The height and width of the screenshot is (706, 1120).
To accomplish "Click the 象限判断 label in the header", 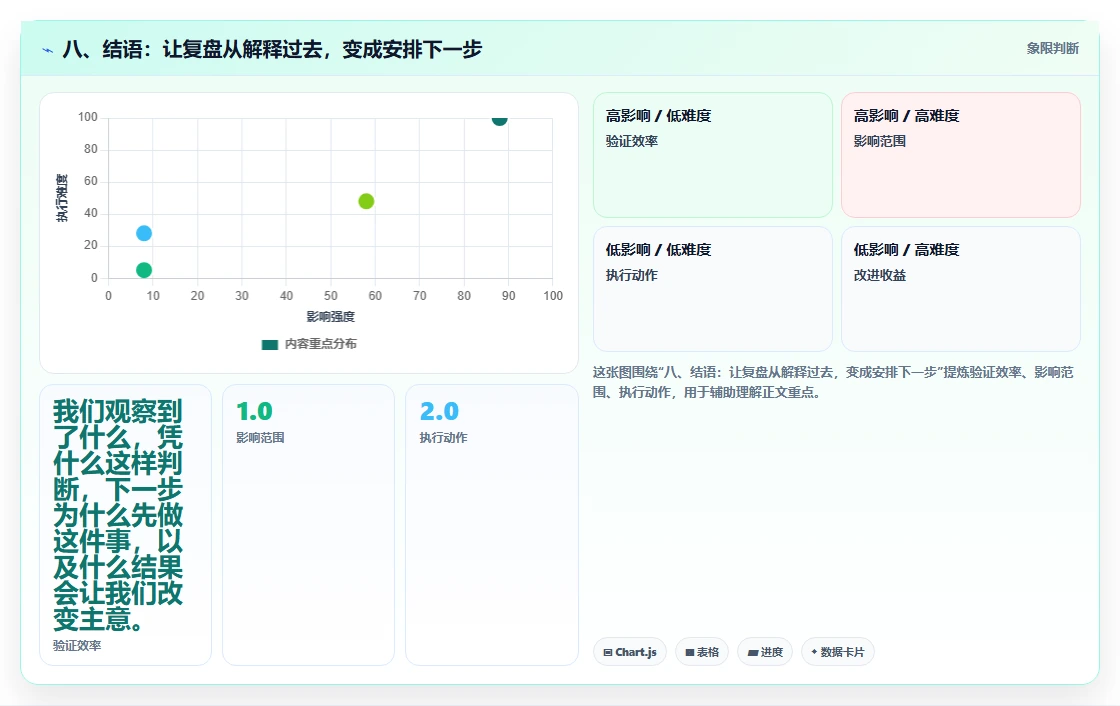I will point(1052,49).
